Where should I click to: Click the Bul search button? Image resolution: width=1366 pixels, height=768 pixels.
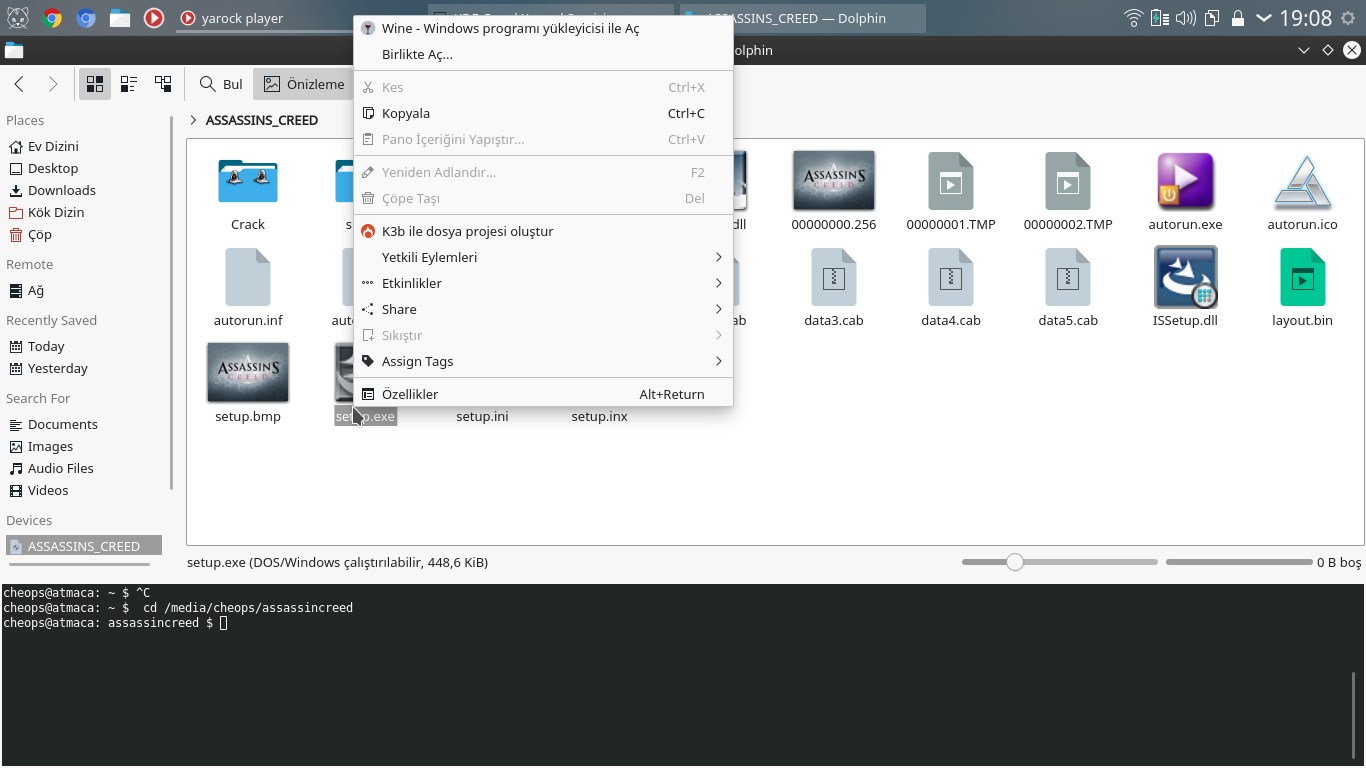[221, 84]
